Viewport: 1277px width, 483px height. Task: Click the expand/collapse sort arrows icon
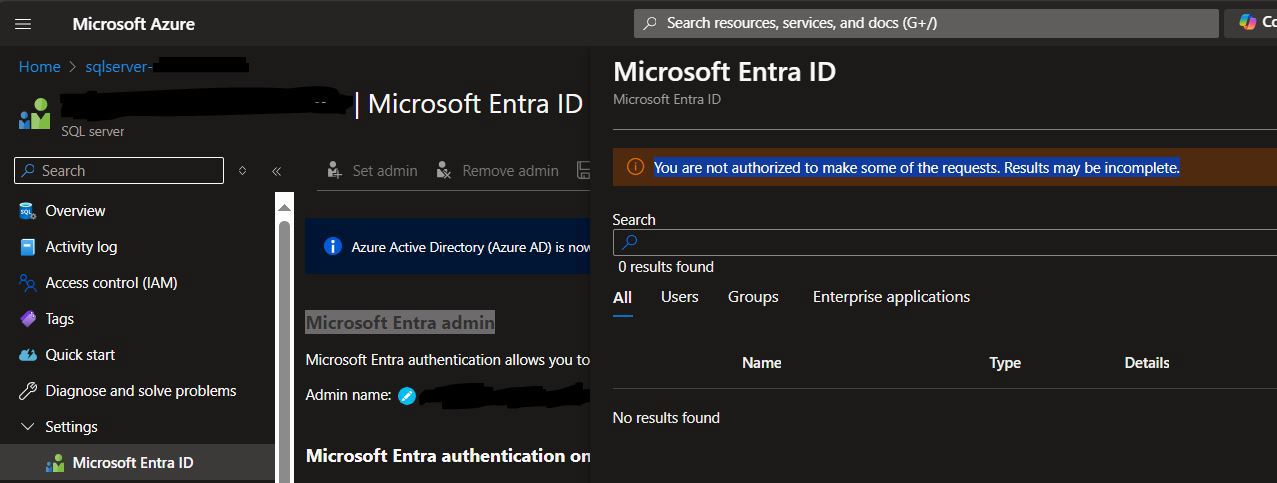click(x=242, y=171)
